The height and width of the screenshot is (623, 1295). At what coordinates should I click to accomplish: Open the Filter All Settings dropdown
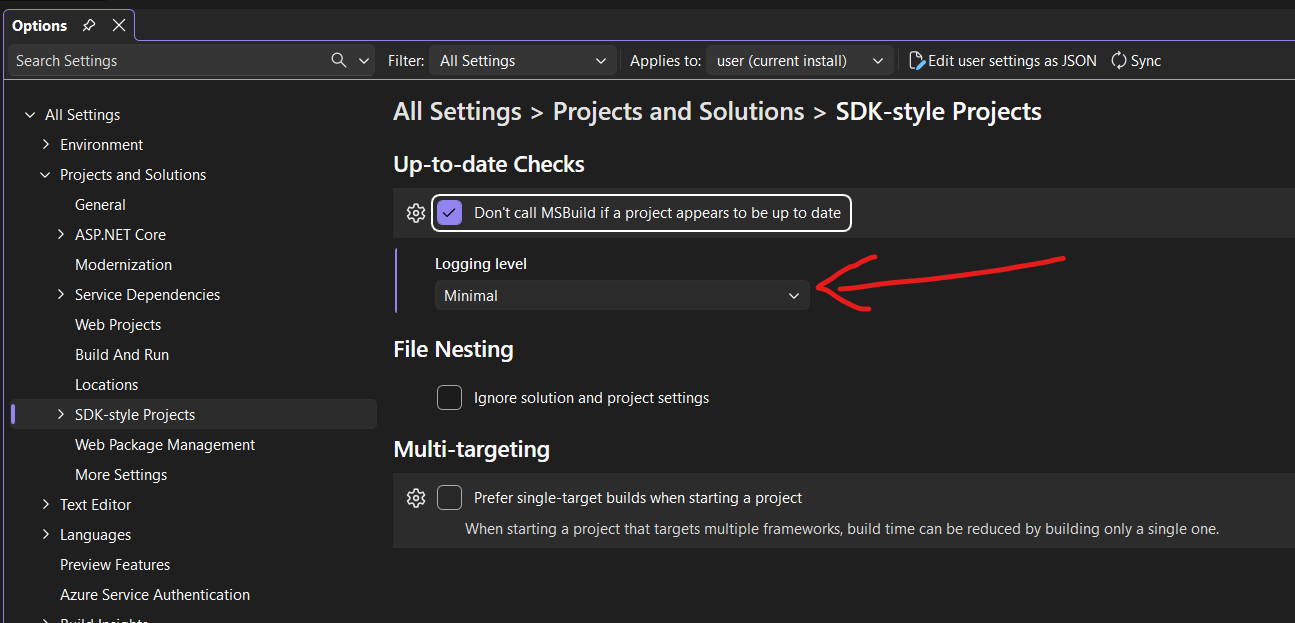coord(523,61)
